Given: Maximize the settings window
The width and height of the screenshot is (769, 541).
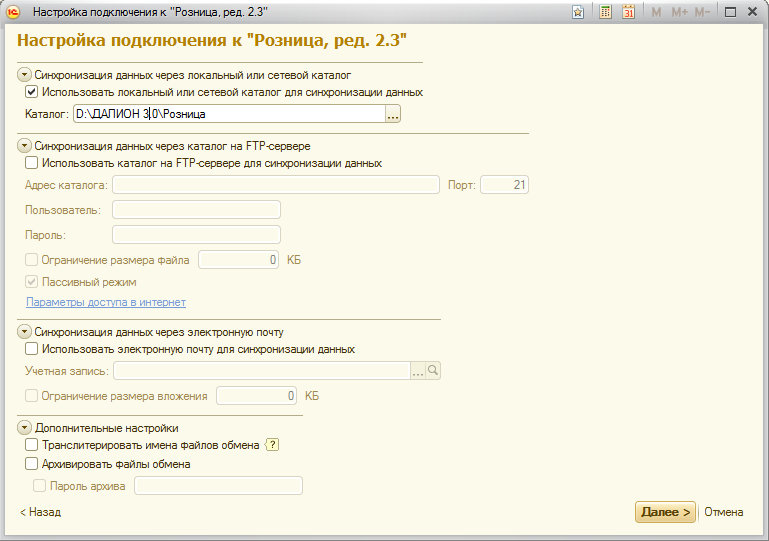Looking at the screenshot, I should [x=730, y=12].
